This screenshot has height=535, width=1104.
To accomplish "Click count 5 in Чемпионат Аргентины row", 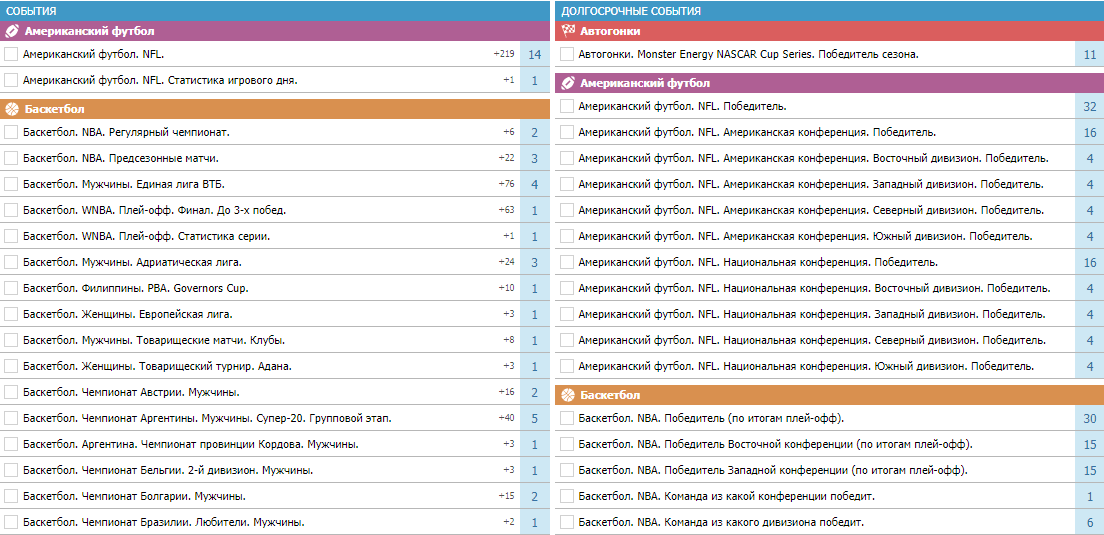I will (534, 418).
